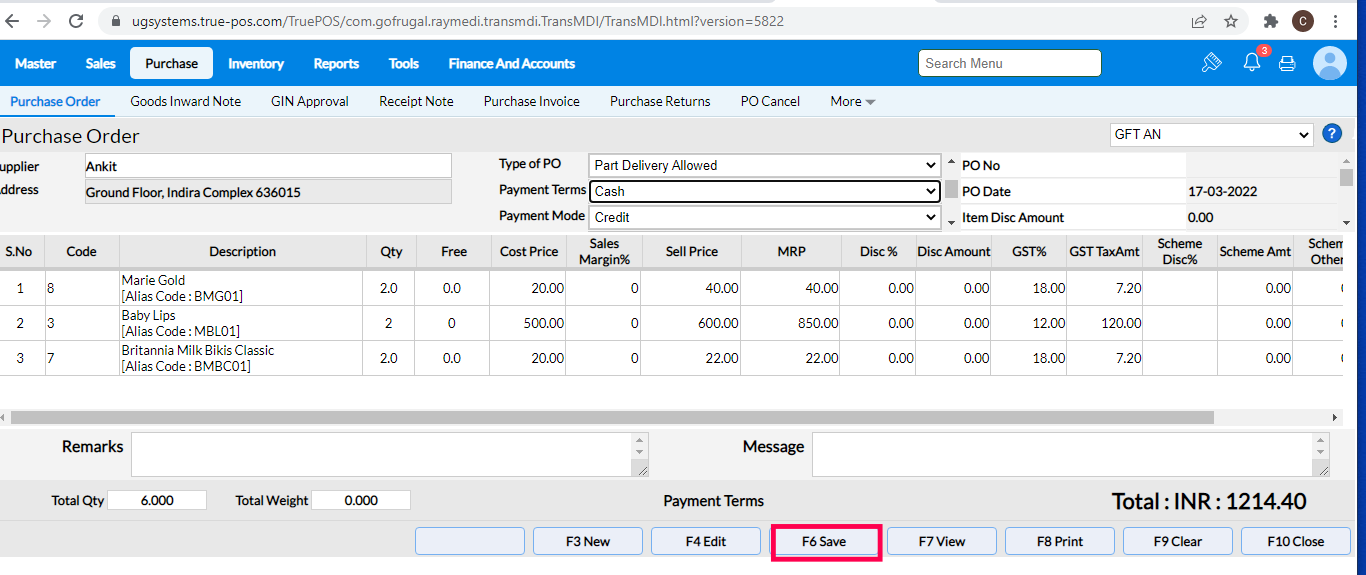Click the PO Date value 17-03-2022

pos(1222,192)
